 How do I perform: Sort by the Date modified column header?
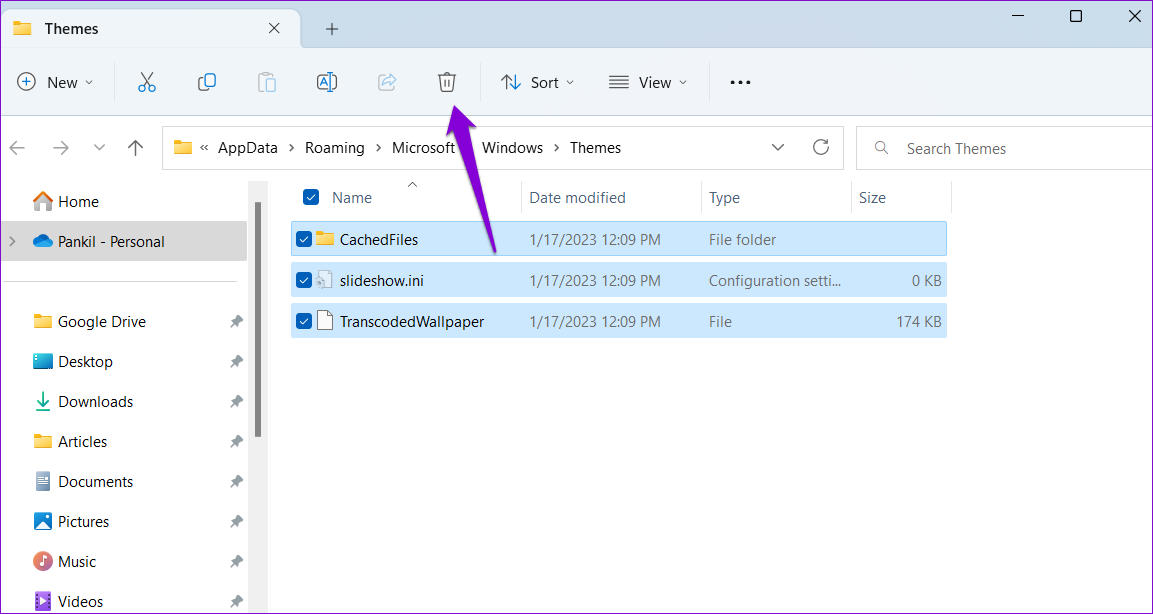577,198
